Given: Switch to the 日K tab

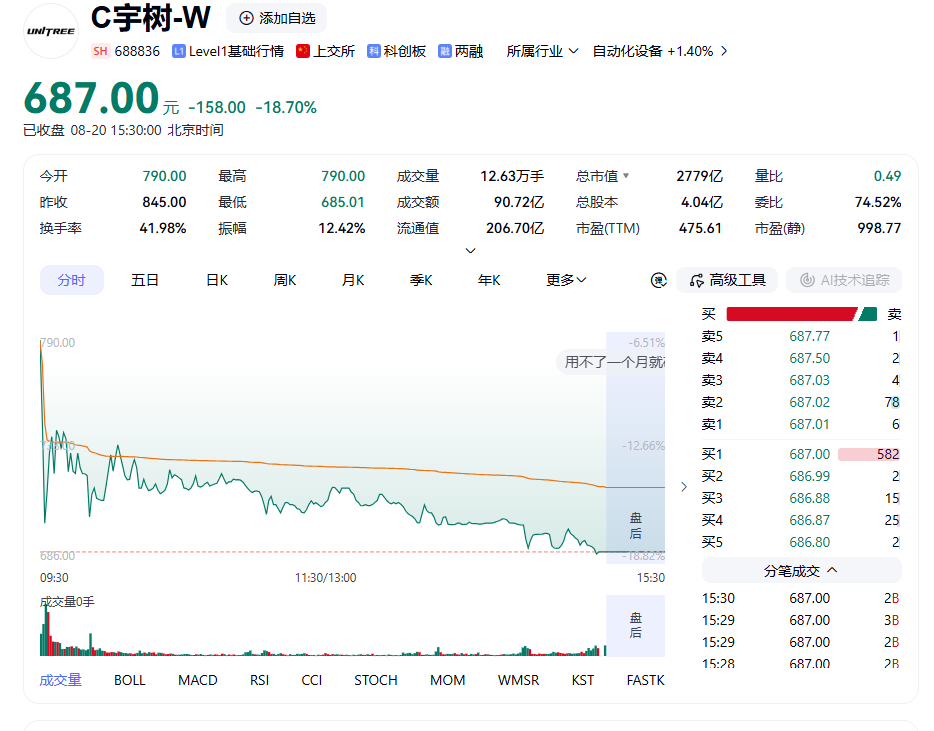Looking at the screenshot, I should tap(217, 280).
